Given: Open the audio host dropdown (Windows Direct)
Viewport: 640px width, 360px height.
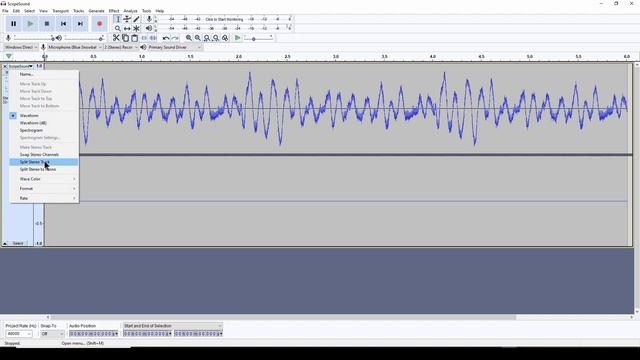Looking at the screenshot, I should [x=20, y=47].
